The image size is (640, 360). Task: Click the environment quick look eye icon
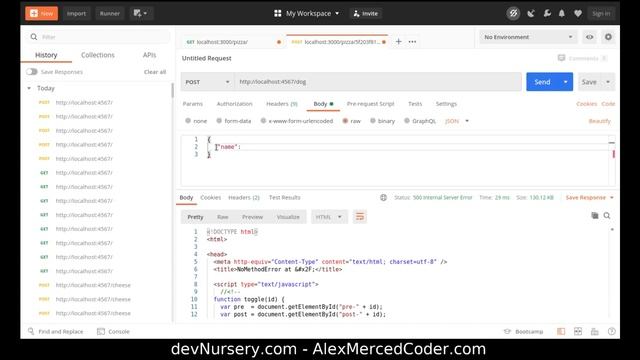click(x=589, y=37)
